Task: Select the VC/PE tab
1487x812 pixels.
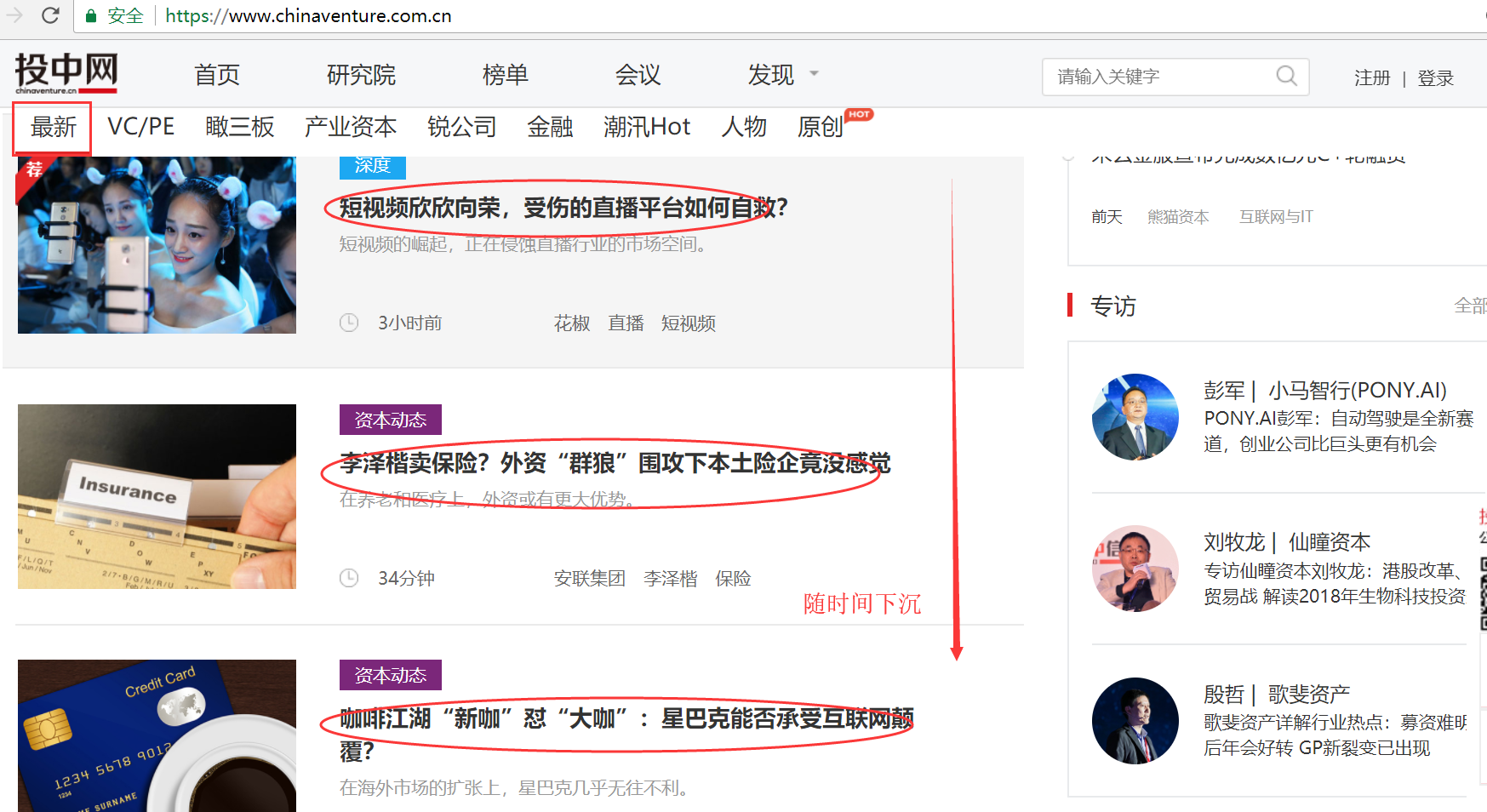Action: pos(140,127)
